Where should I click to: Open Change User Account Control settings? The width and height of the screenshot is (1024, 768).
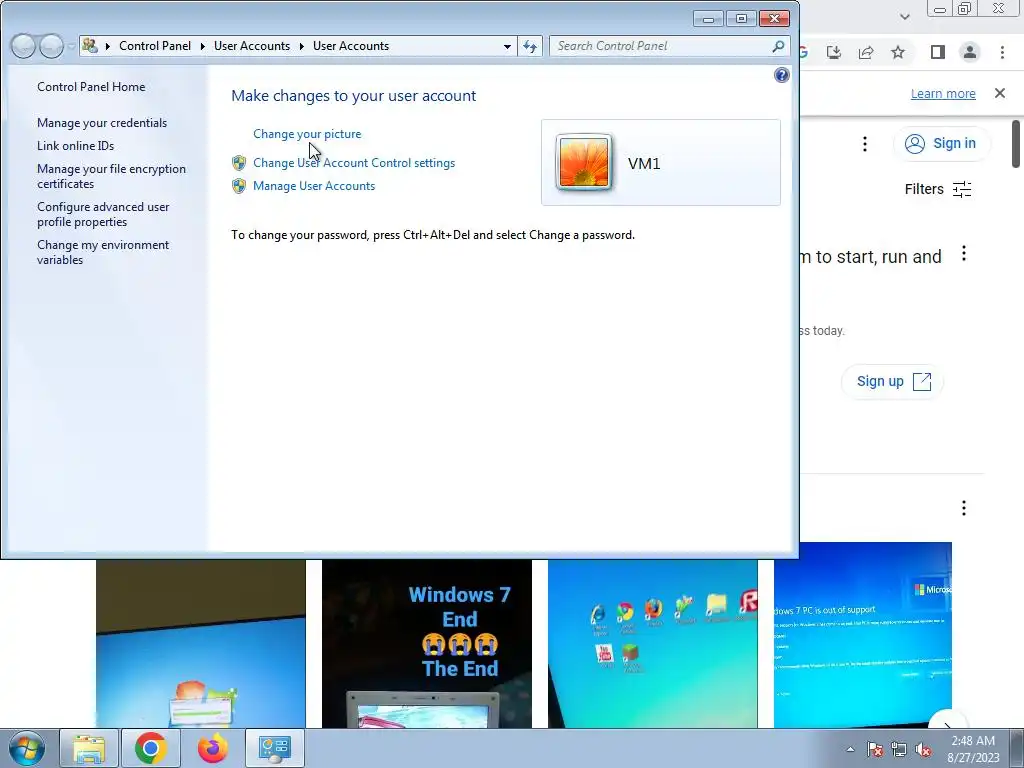354,163
